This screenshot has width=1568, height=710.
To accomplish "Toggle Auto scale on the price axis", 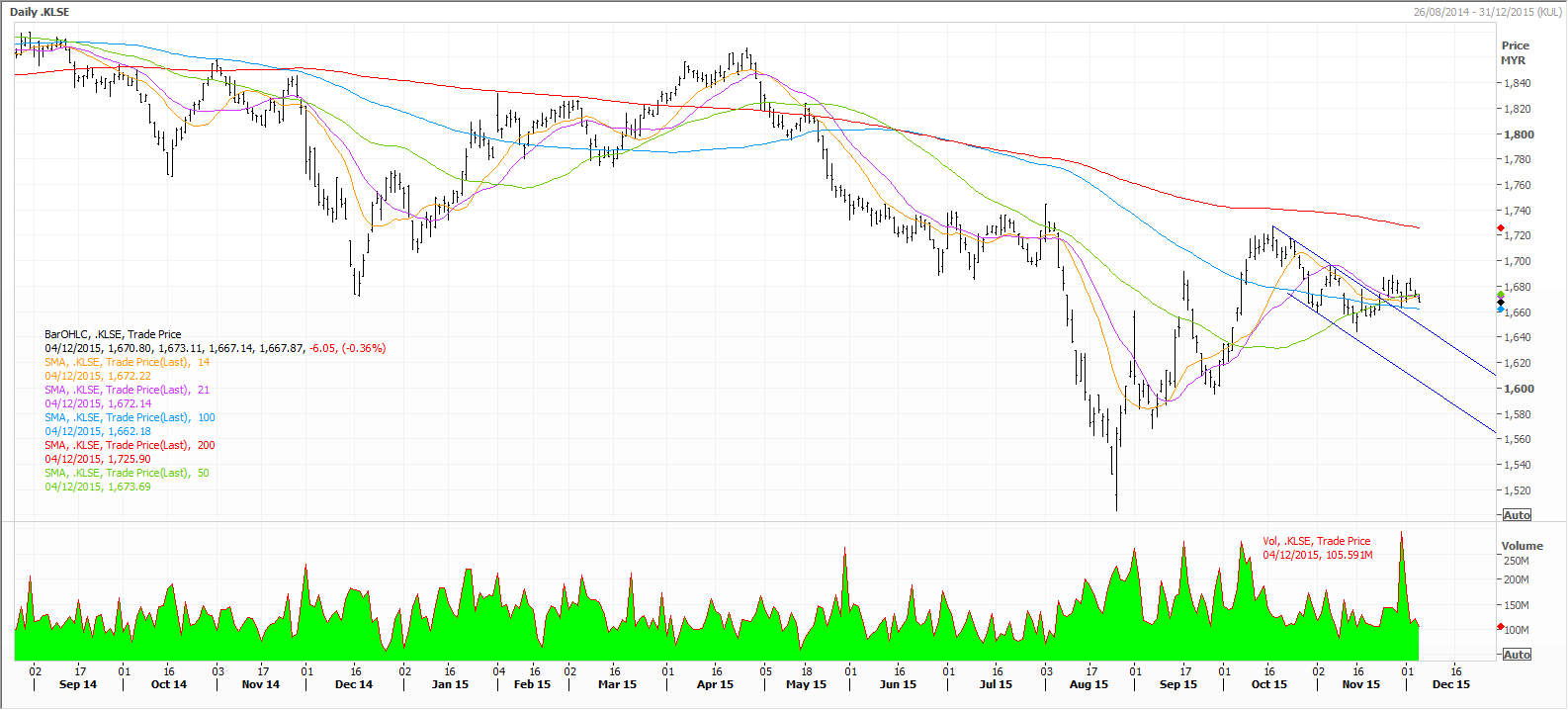I will 1517,515.
